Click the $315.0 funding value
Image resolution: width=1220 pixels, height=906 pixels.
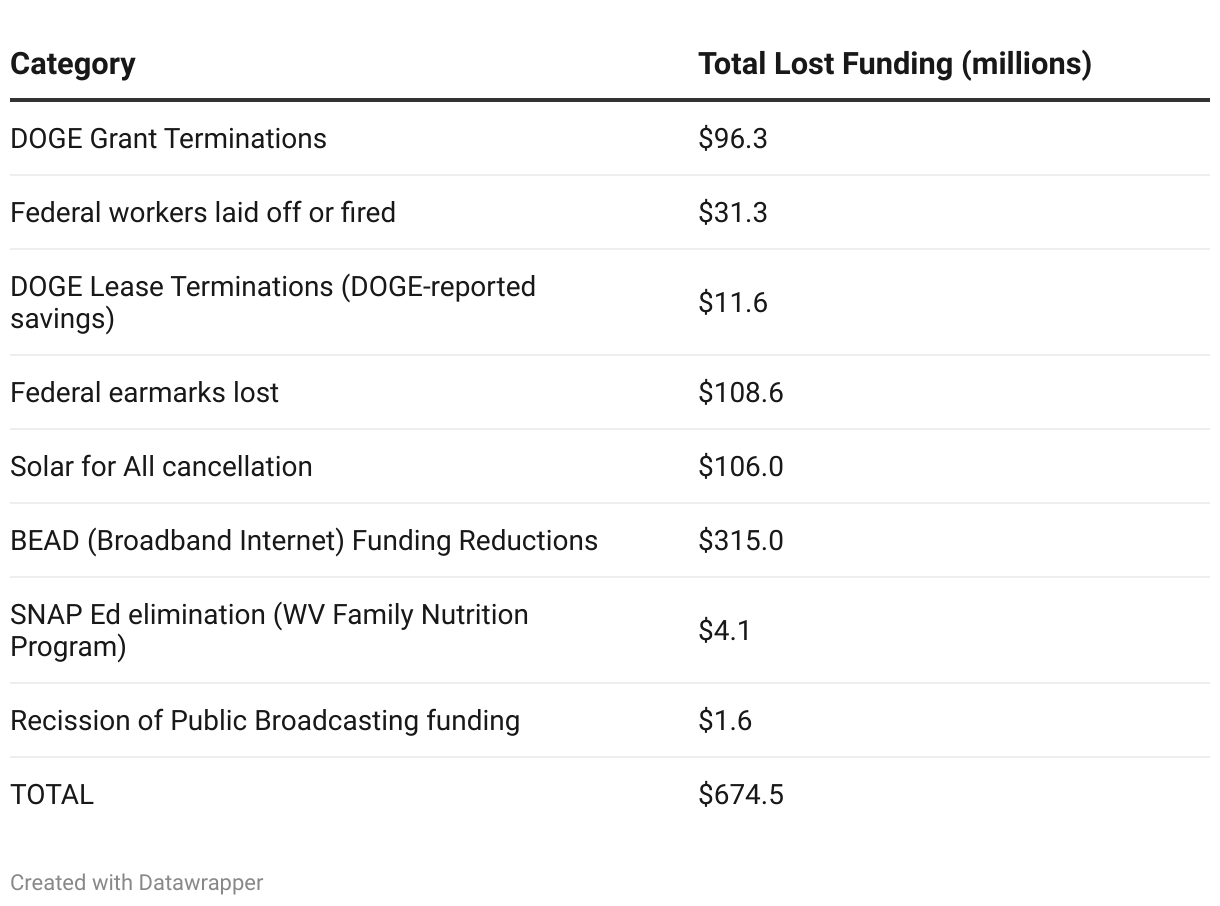pyautogui.click(x=740, y=540)
